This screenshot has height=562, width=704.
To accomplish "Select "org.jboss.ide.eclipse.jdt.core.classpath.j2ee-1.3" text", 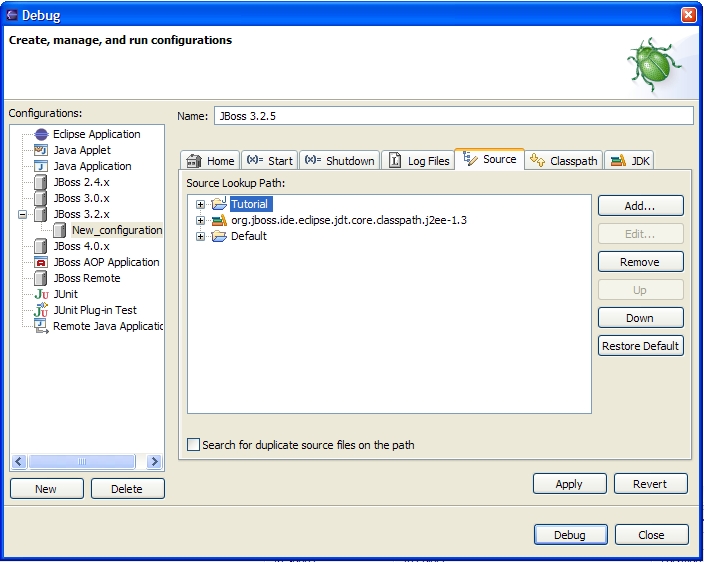I will point(349,220).
